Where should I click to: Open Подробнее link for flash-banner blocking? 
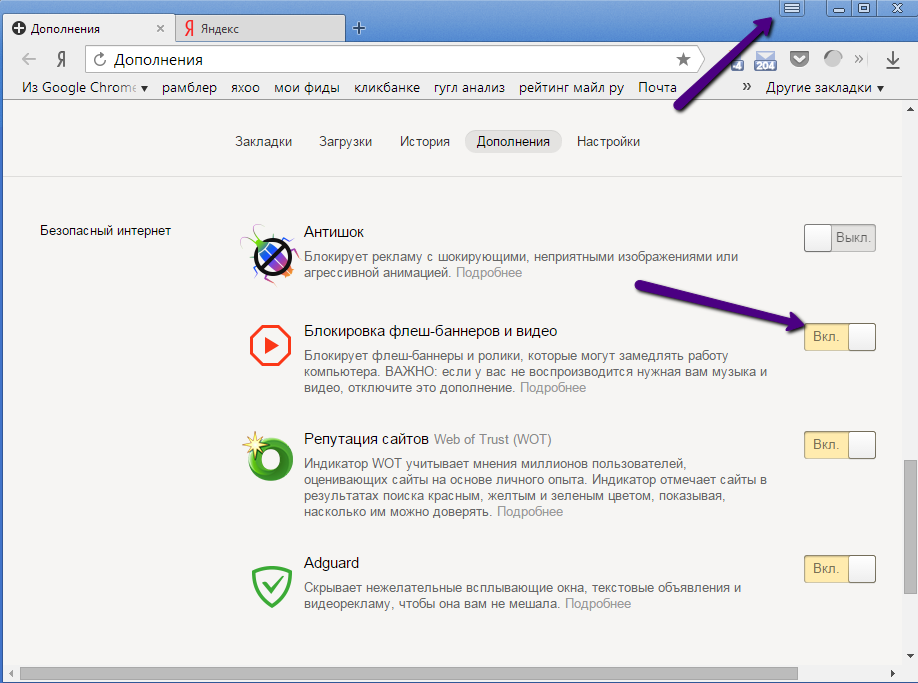pos(553,388)
